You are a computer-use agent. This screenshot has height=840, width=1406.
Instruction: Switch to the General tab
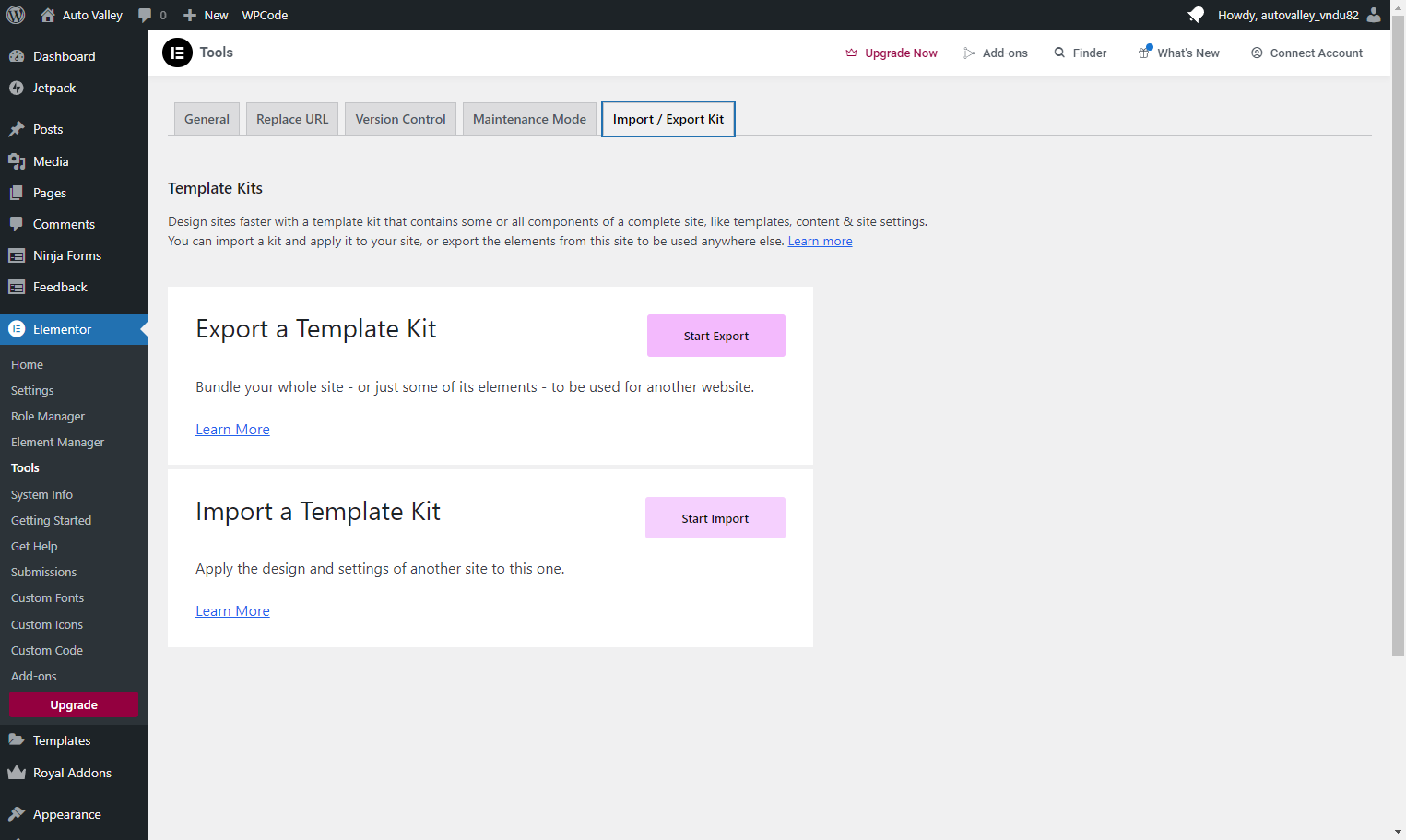click(207, 119)
